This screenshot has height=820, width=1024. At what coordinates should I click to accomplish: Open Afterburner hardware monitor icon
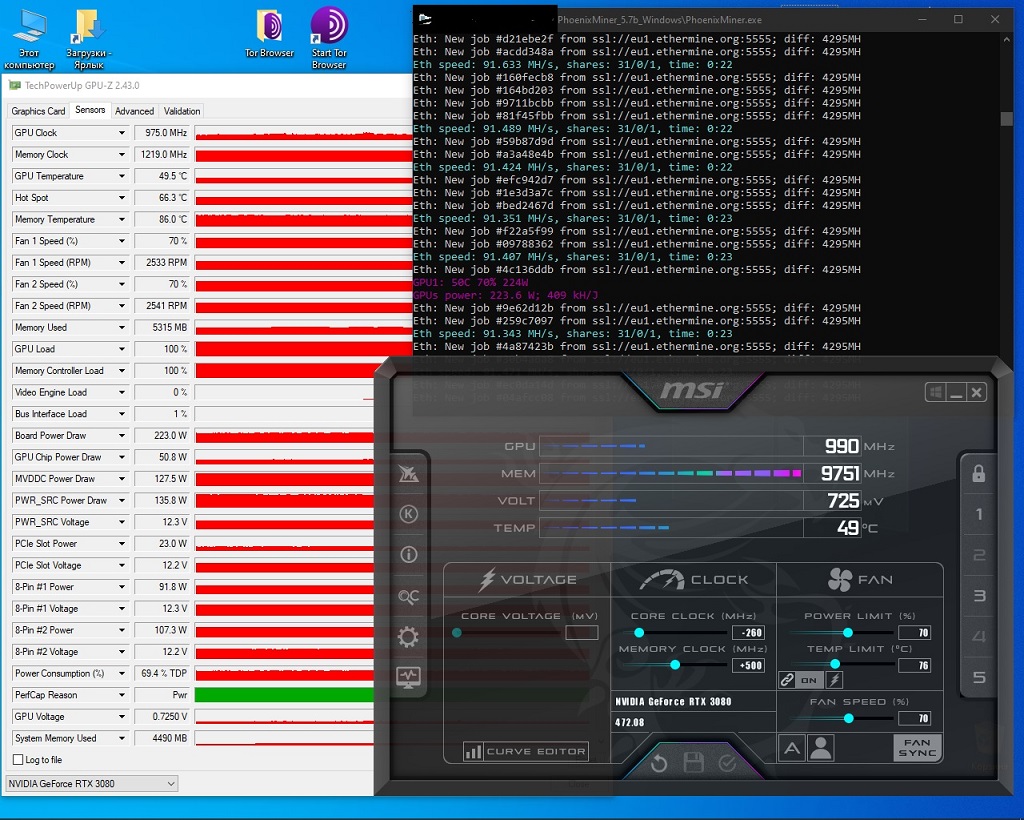click(x=408, y=678)
